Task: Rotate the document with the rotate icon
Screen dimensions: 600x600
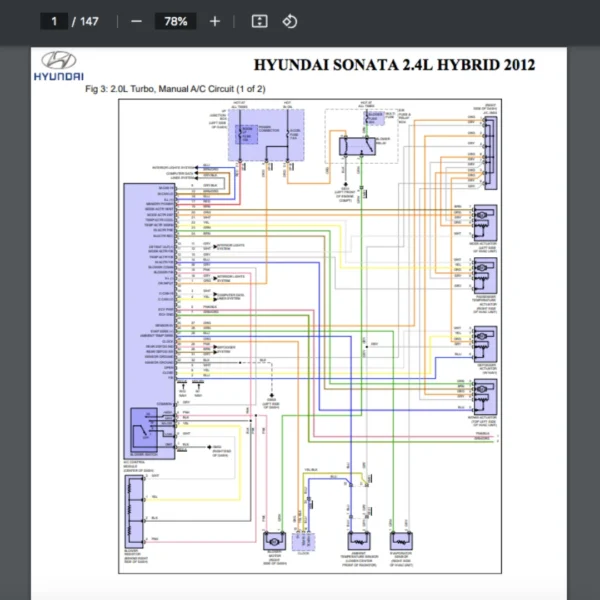Action: 289,21
